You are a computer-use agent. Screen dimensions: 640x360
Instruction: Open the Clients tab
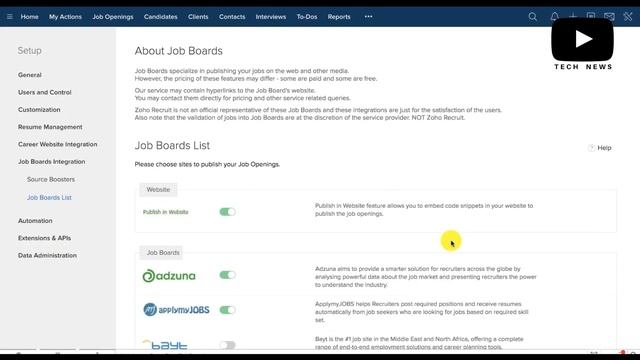[198, 17]
